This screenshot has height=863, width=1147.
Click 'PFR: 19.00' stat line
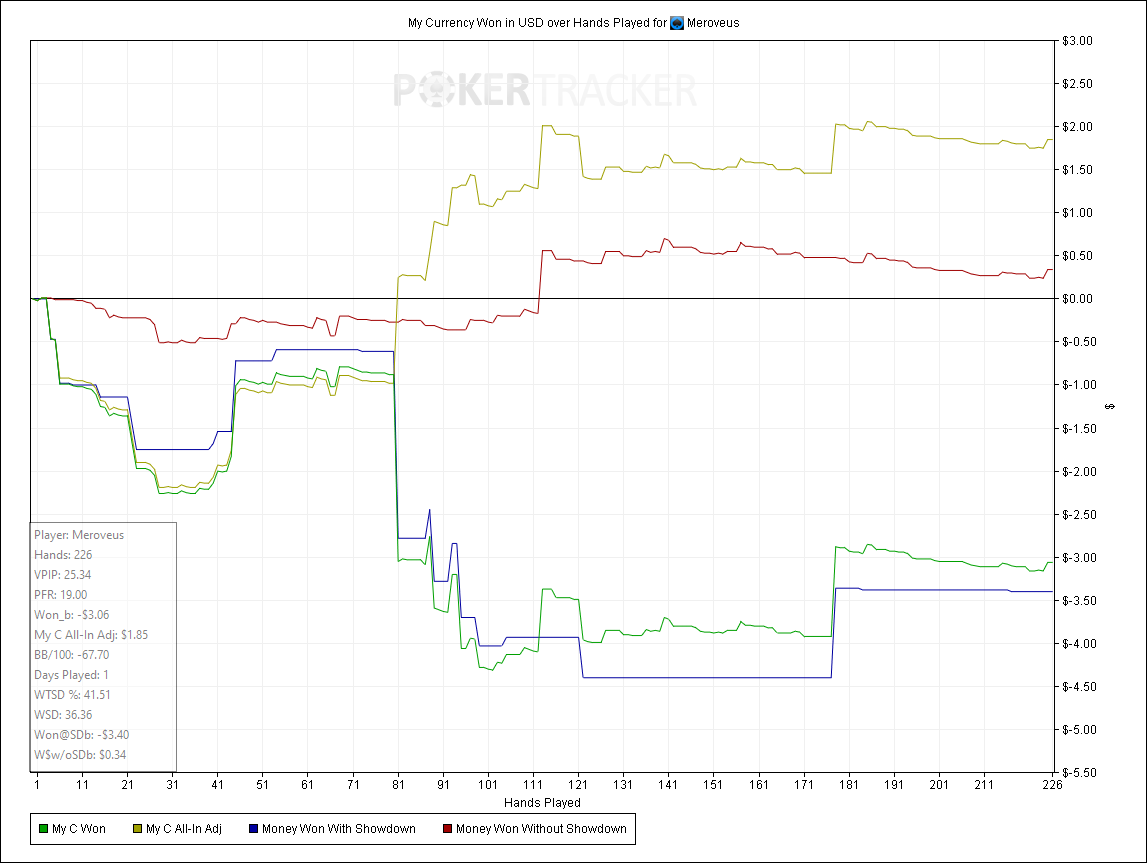[x=60, y=595]
